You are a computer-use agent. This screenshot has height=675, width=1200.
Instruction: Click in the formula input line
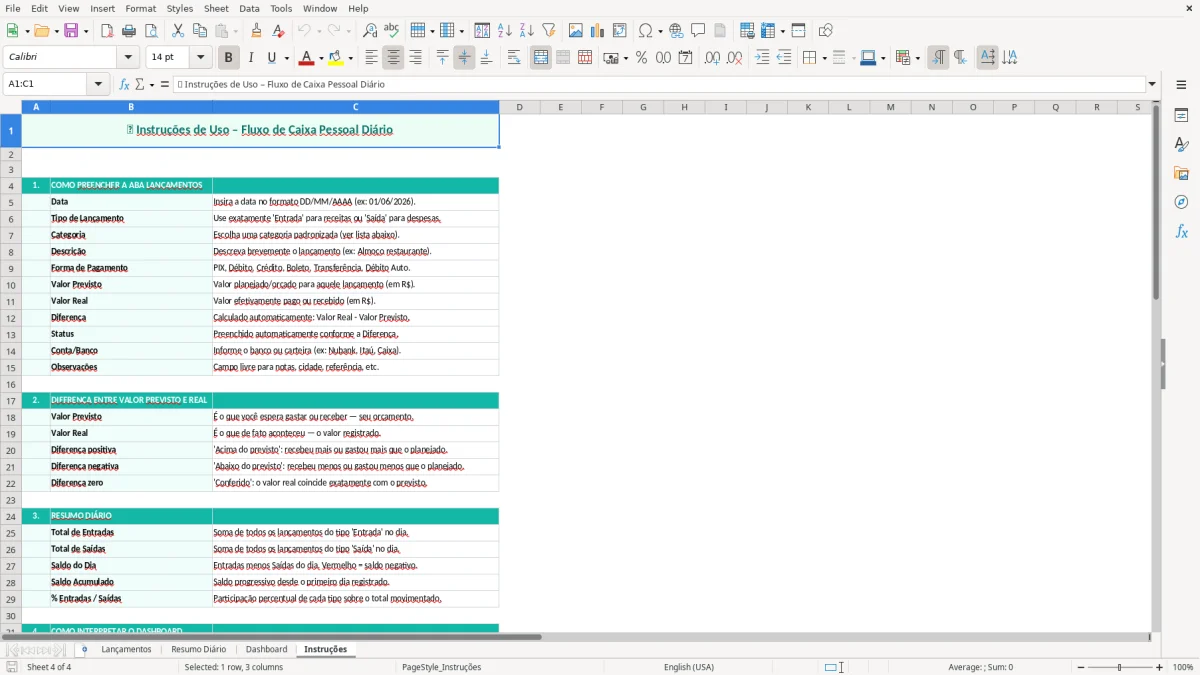[x=658, y=84]
